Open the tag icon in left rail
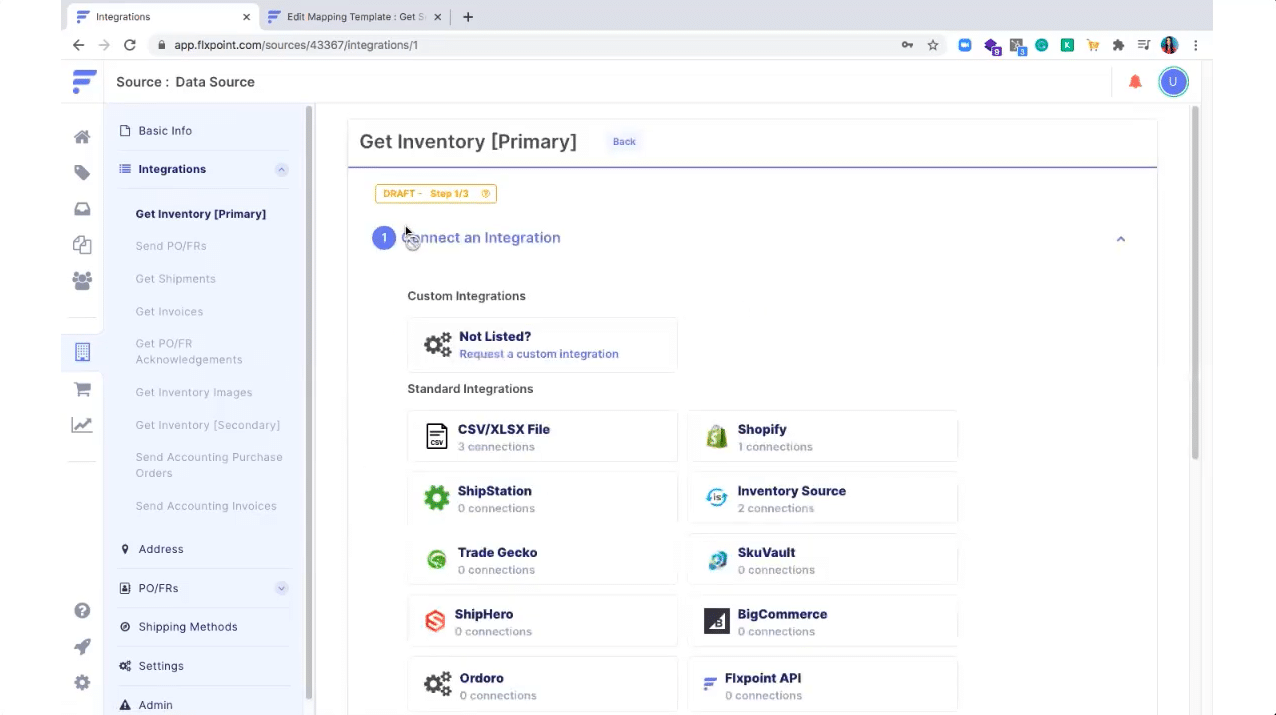This screenshot has height=715, width=1276. (82, 173)
